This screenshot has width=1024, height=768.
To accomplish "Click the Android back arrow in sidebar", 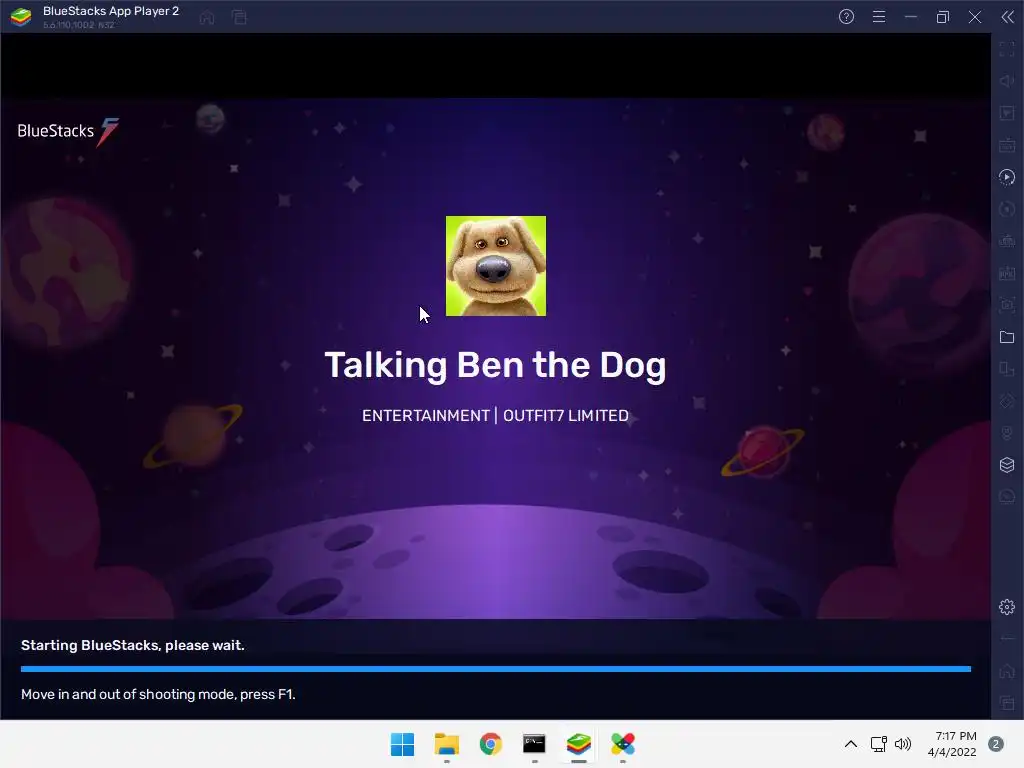I will (1007, 639).
